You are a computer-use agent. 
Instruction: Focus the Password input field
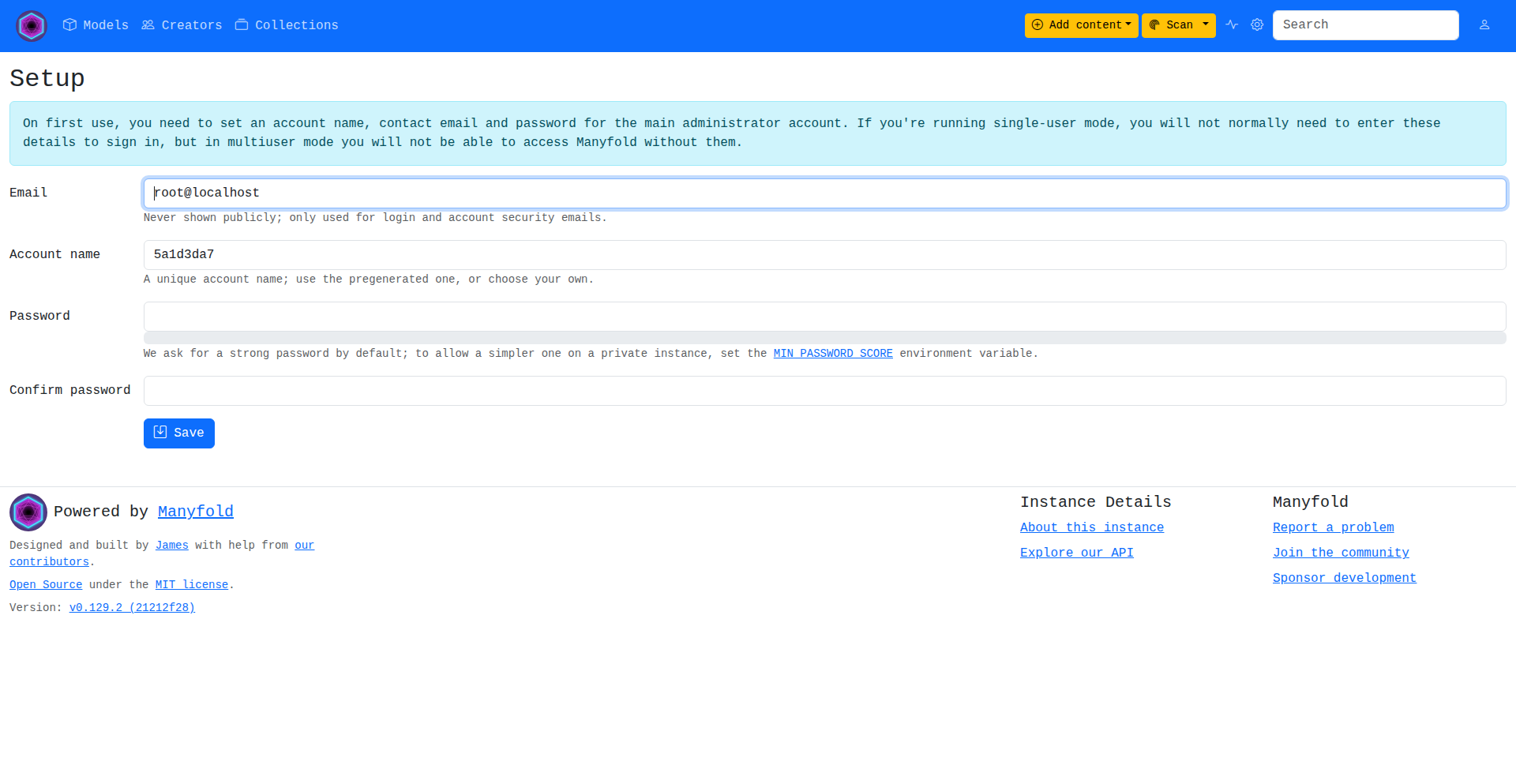pos(824,317)
